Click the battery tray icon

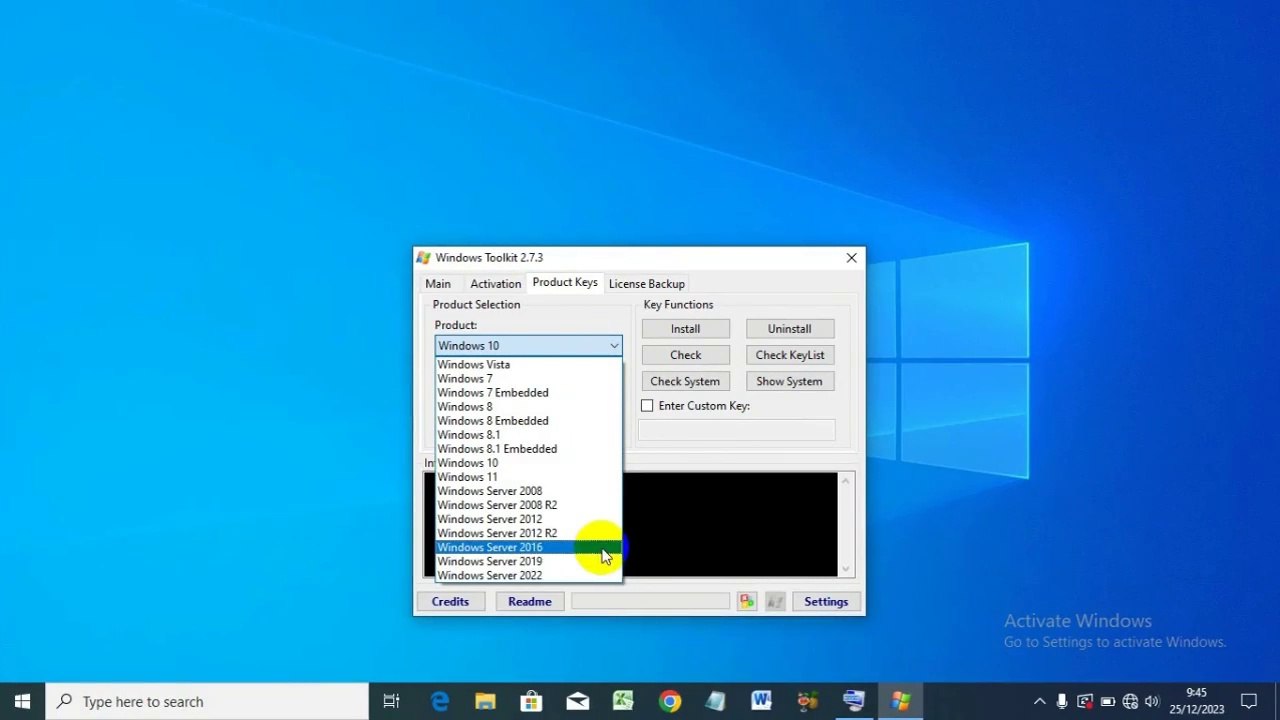click(1108, 702)
